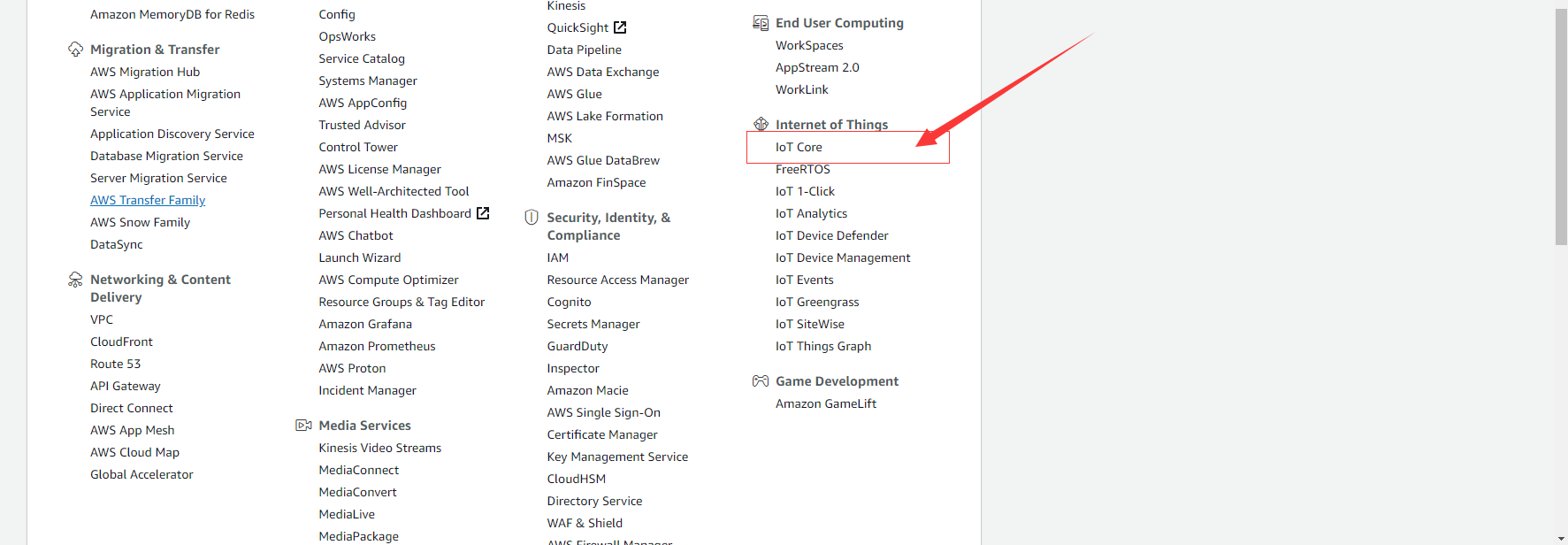
Task: Select WAF & Shield
Action: pos(585,523)
